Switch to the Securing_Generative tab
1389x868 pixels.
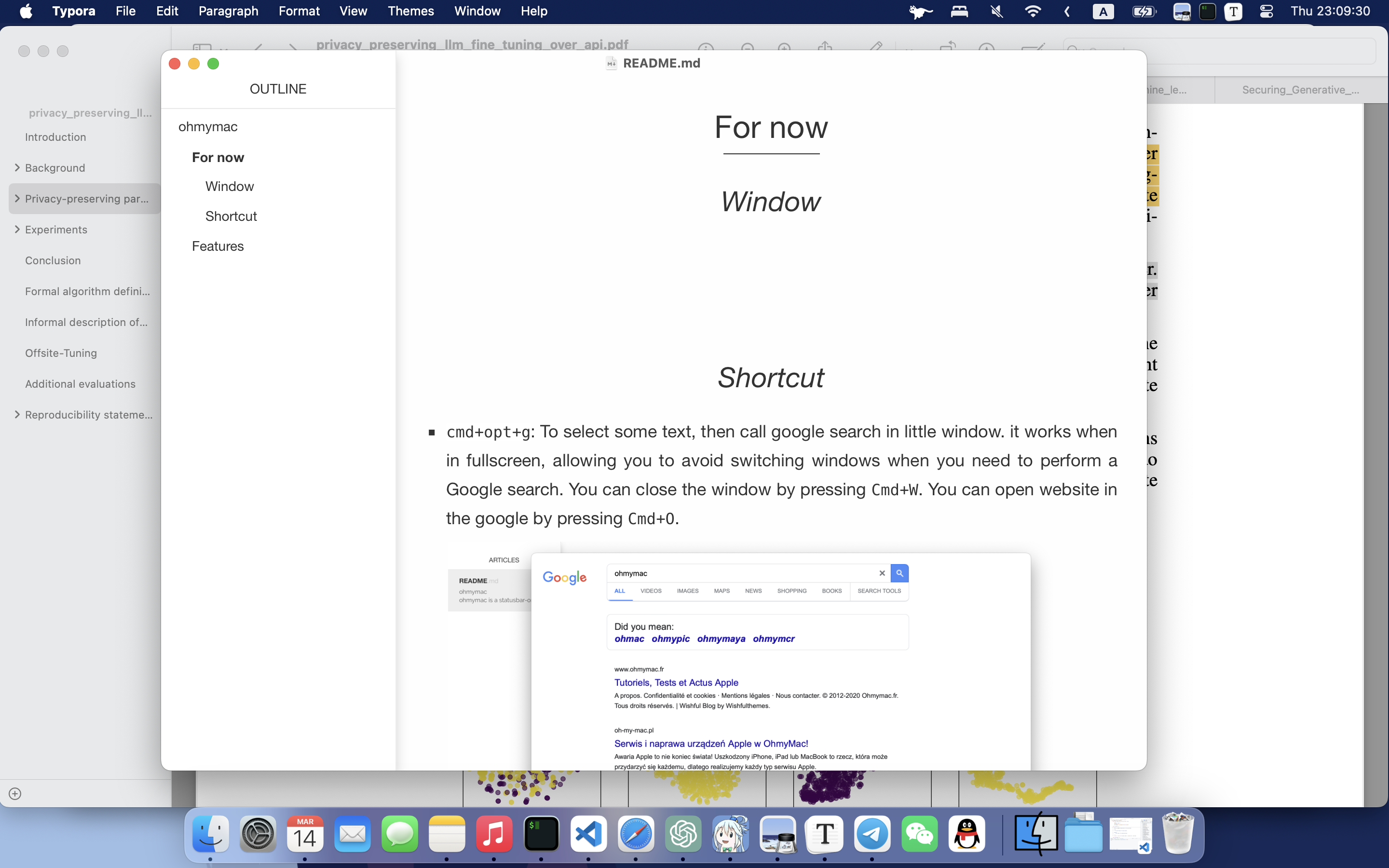1300,90
